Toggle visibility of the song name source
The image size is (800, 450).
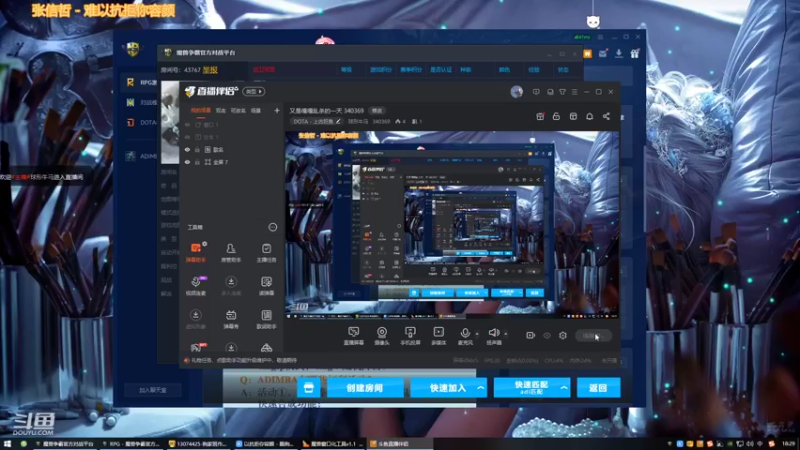(x=187, y=149)
